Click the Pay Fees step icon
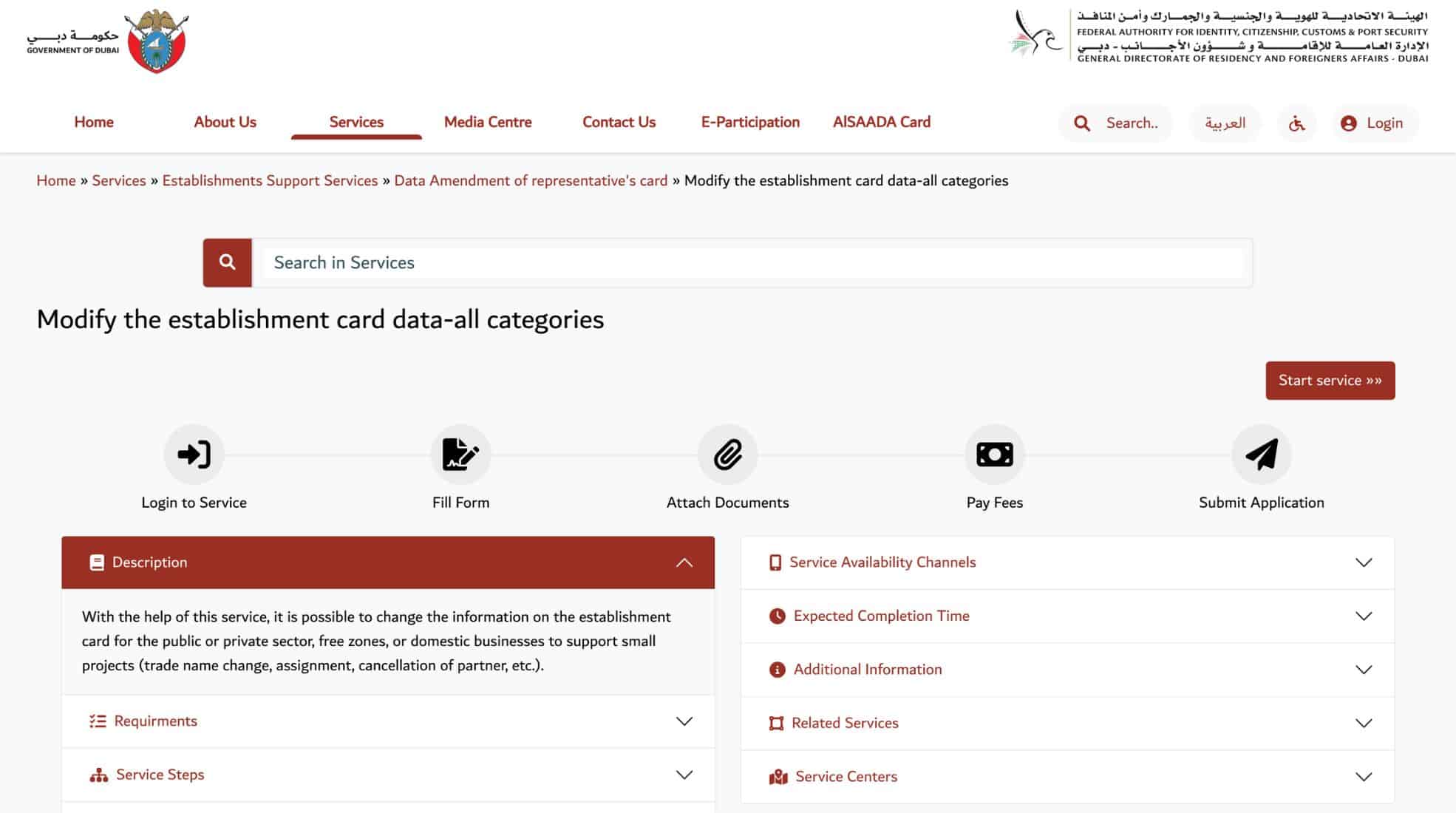 [994, 455]
